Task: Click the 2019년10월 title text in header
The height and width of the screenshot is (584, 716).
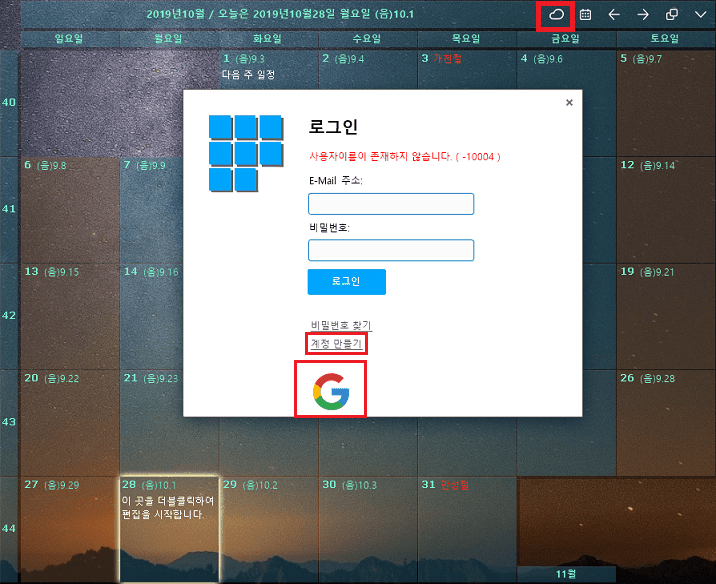Action: tap(176, 14)
